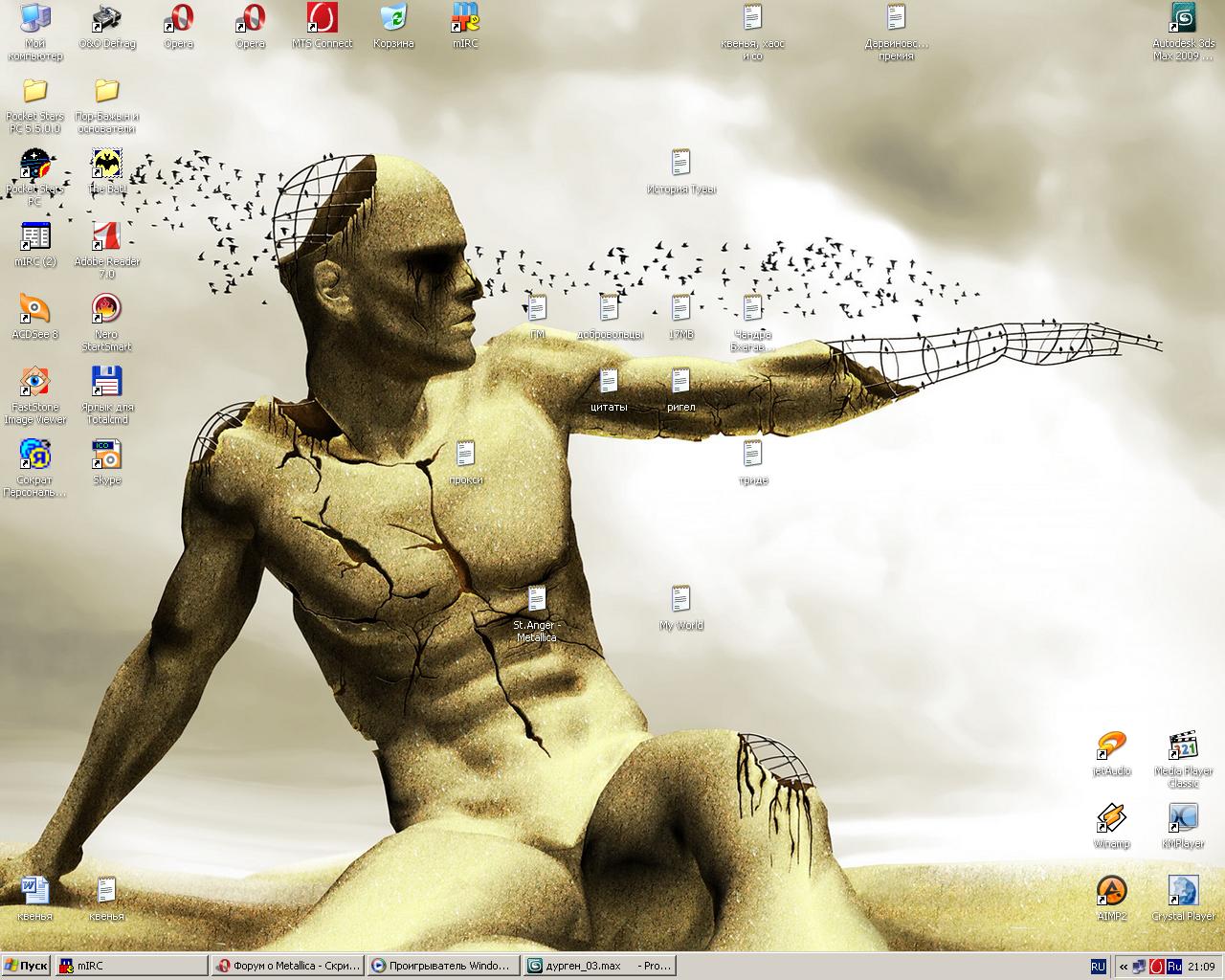1225x980 pixels.
Task: Click the Winamp desktop icon
Action: (1111, 818)
